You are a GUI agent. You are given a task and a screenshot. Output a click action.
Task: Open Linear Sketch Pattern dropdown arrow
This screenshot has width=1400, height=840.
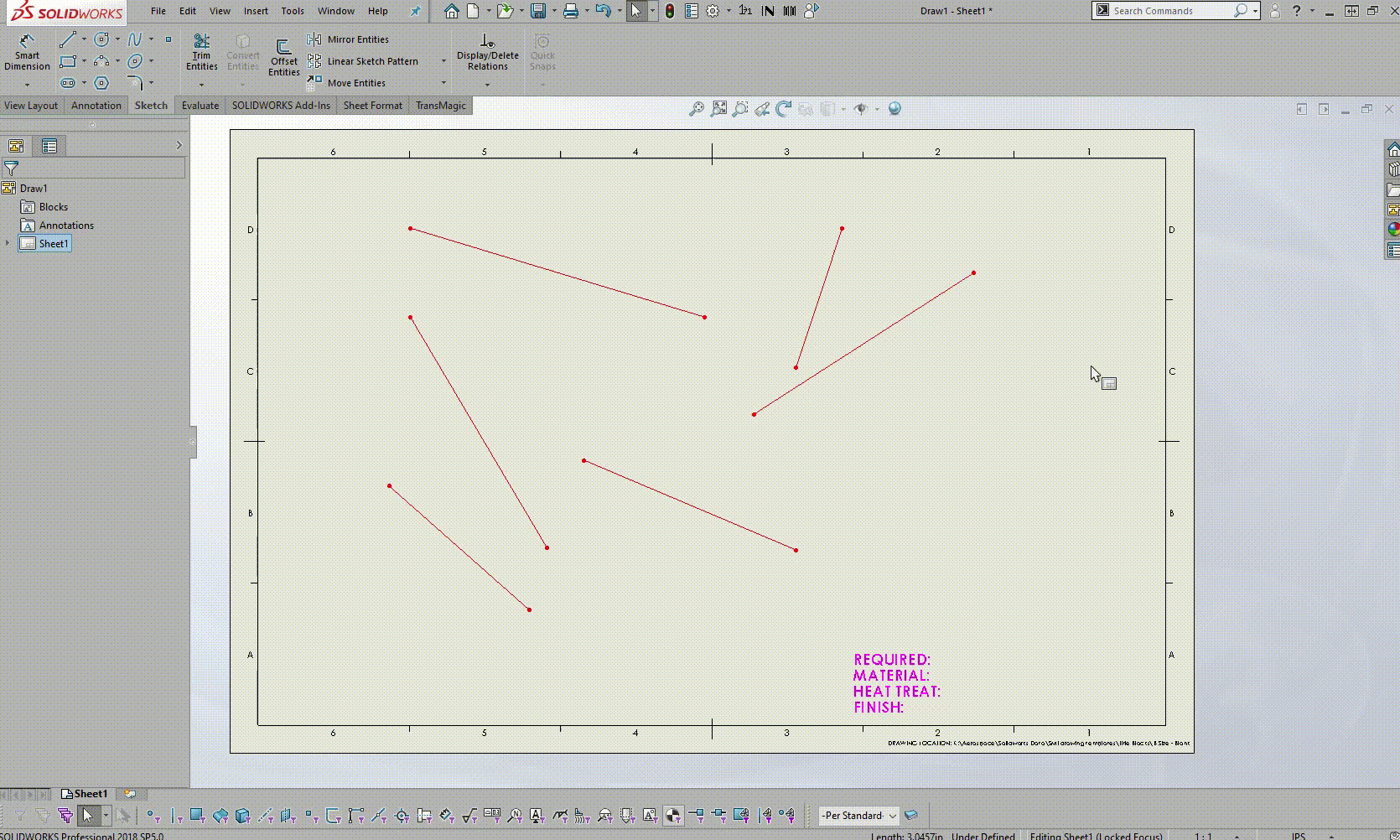[443, 61]
